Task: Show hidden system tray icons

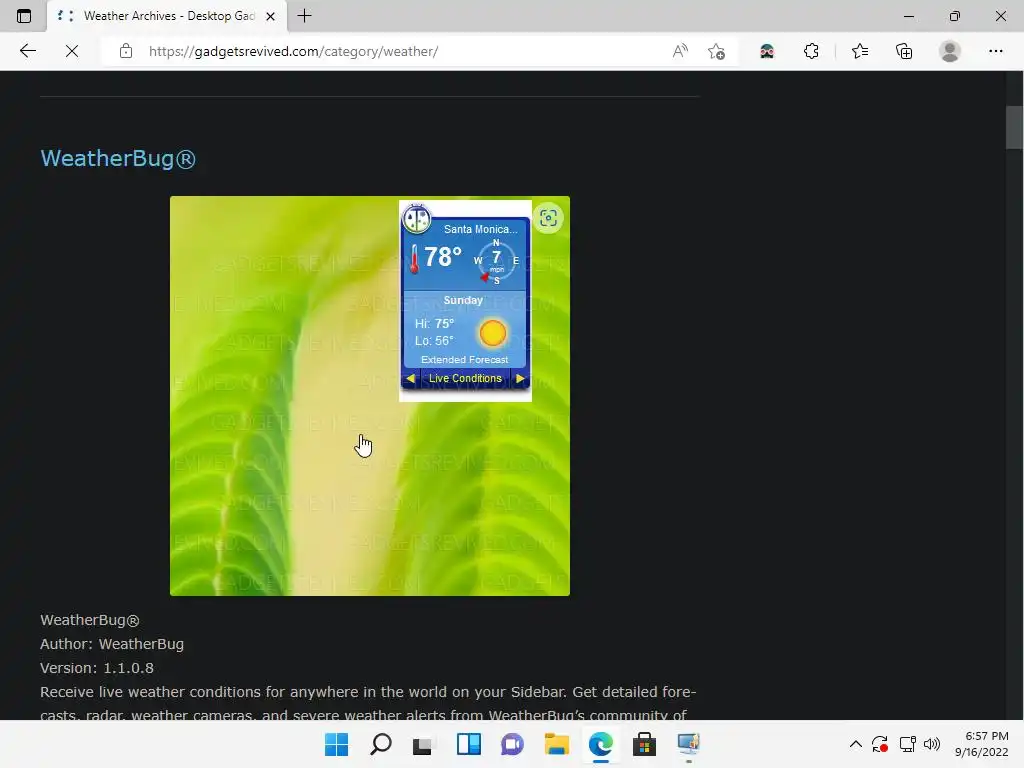Action: point(856,744)
